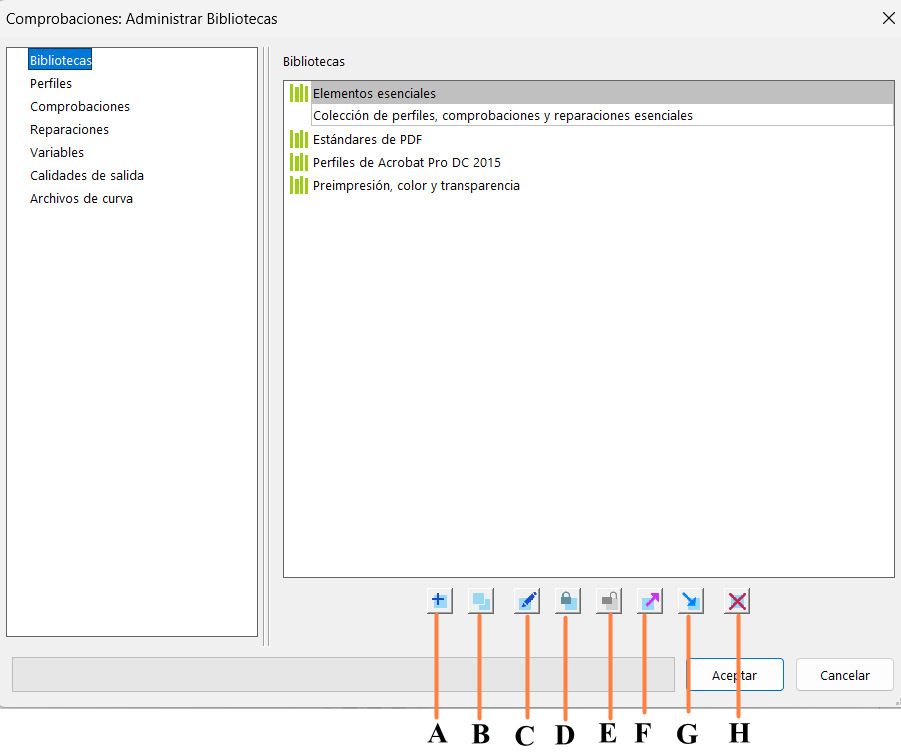The width and height of the screenshot is (901, 756).
Task: Click the duplicate library icon
Action: coord(481,601)
